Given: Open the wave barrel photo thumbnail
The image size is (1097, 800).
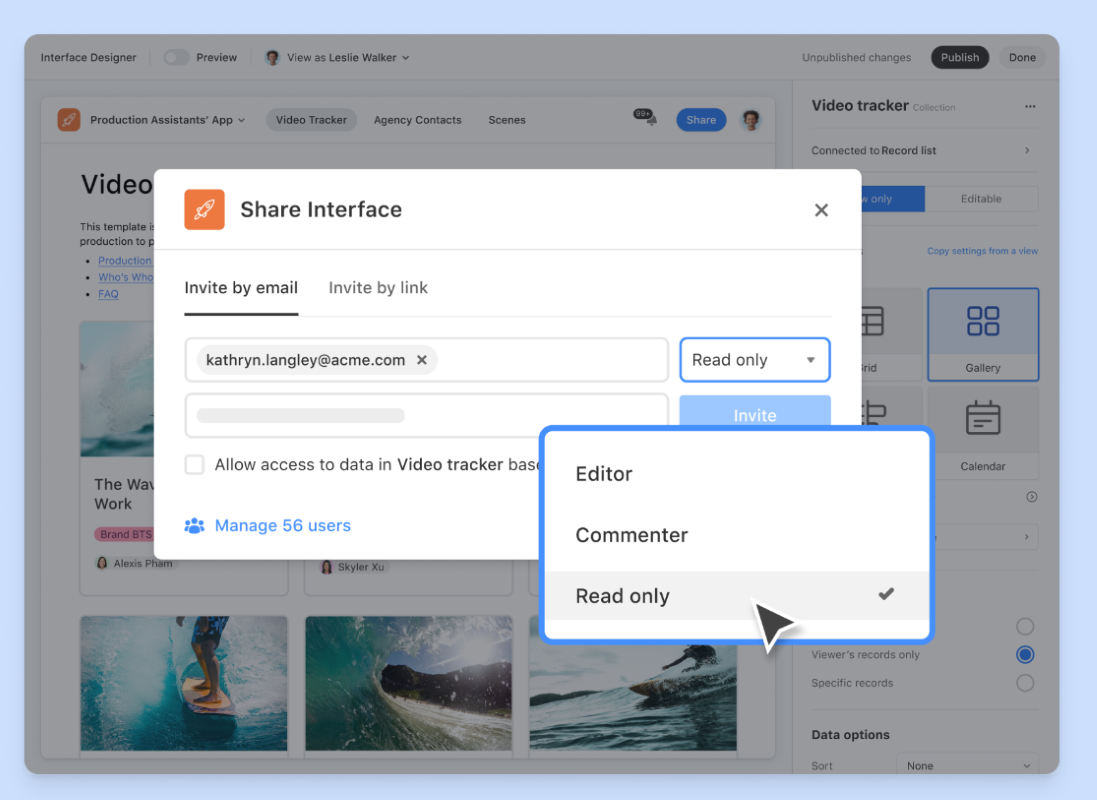Looking at the screenshot, I should point(409,683).
